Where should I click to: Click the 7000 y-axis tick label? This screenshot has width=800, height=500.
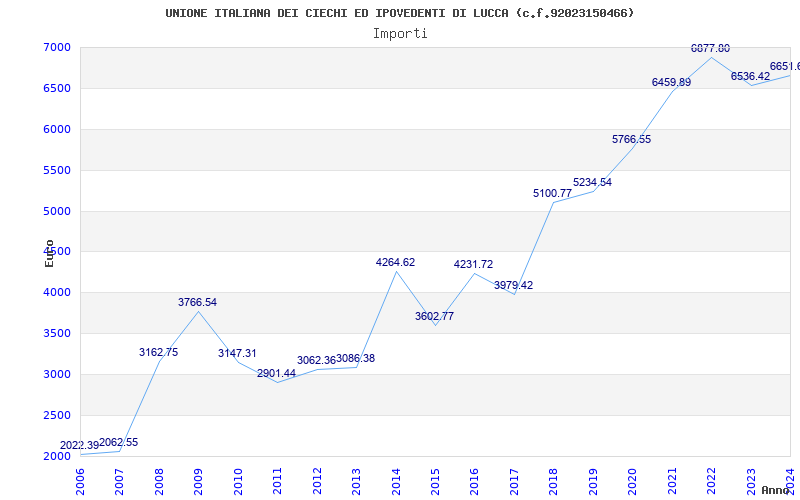click(57, 47)
